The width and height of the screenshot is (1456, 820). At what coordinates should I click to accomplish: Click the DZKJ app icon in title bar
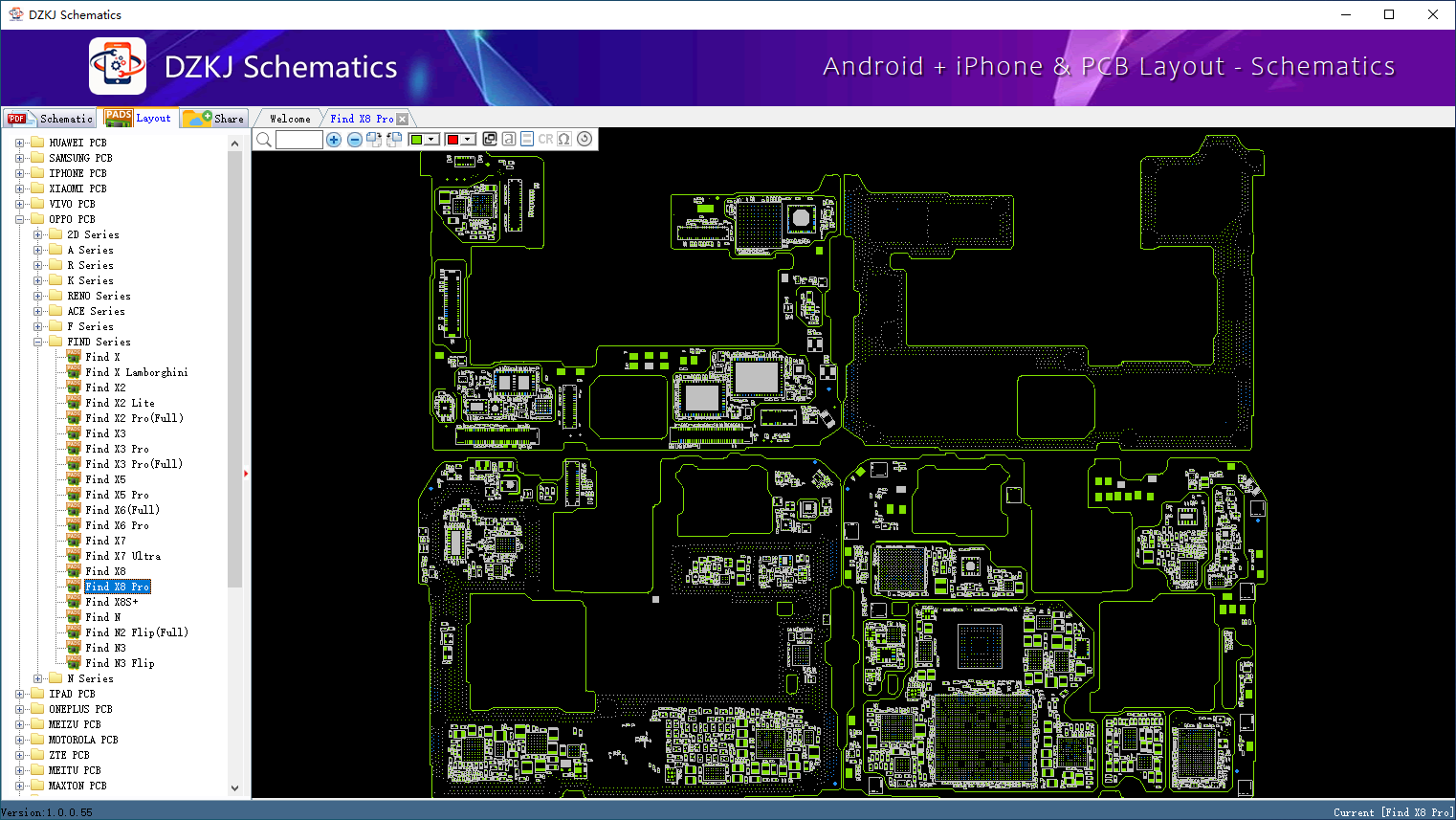[15, 14]
